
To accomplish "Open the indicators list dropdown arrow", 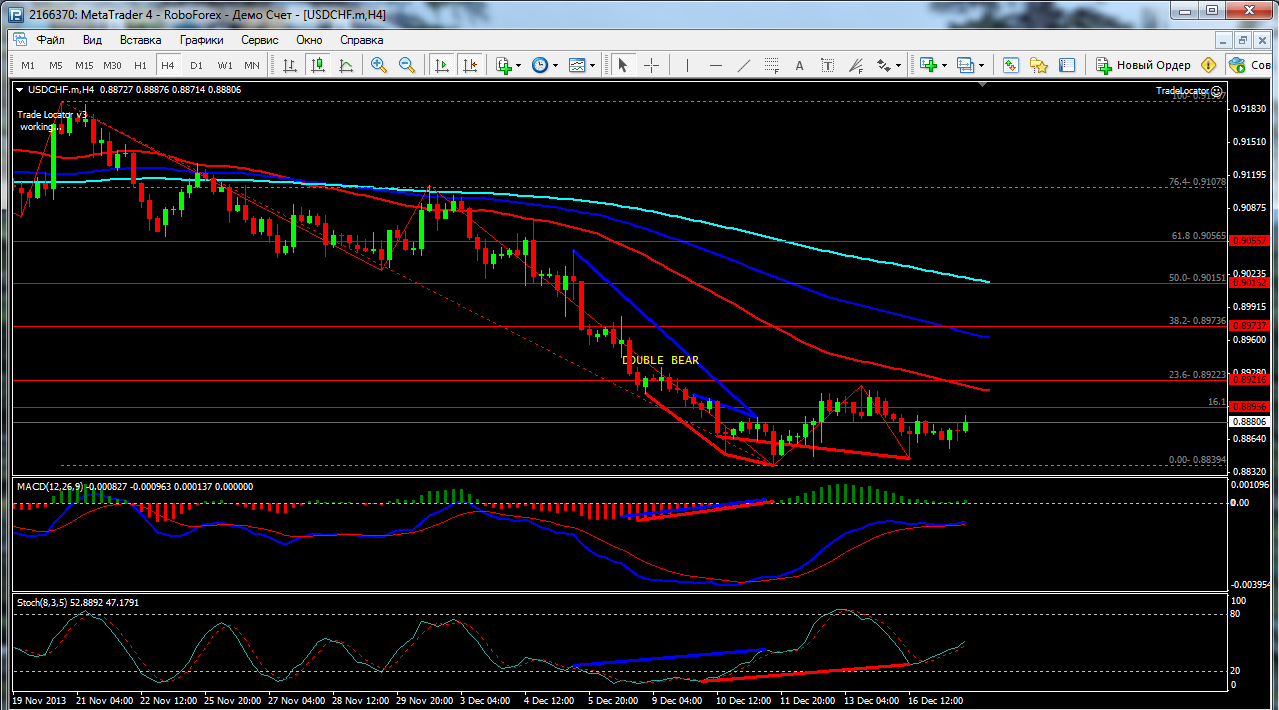I will [519, 66].
